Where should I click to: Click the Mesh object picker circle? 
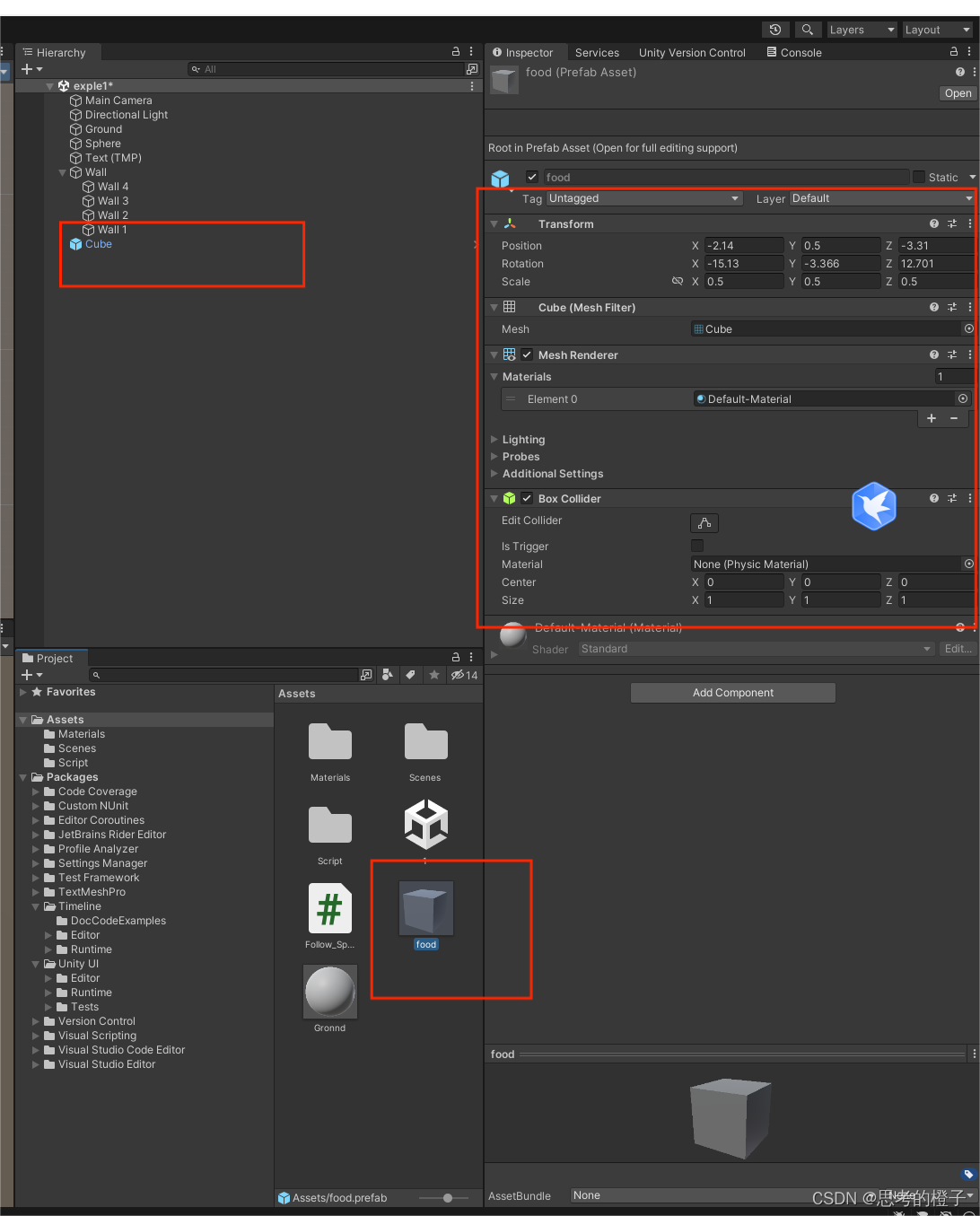click(x=969, y=328)
